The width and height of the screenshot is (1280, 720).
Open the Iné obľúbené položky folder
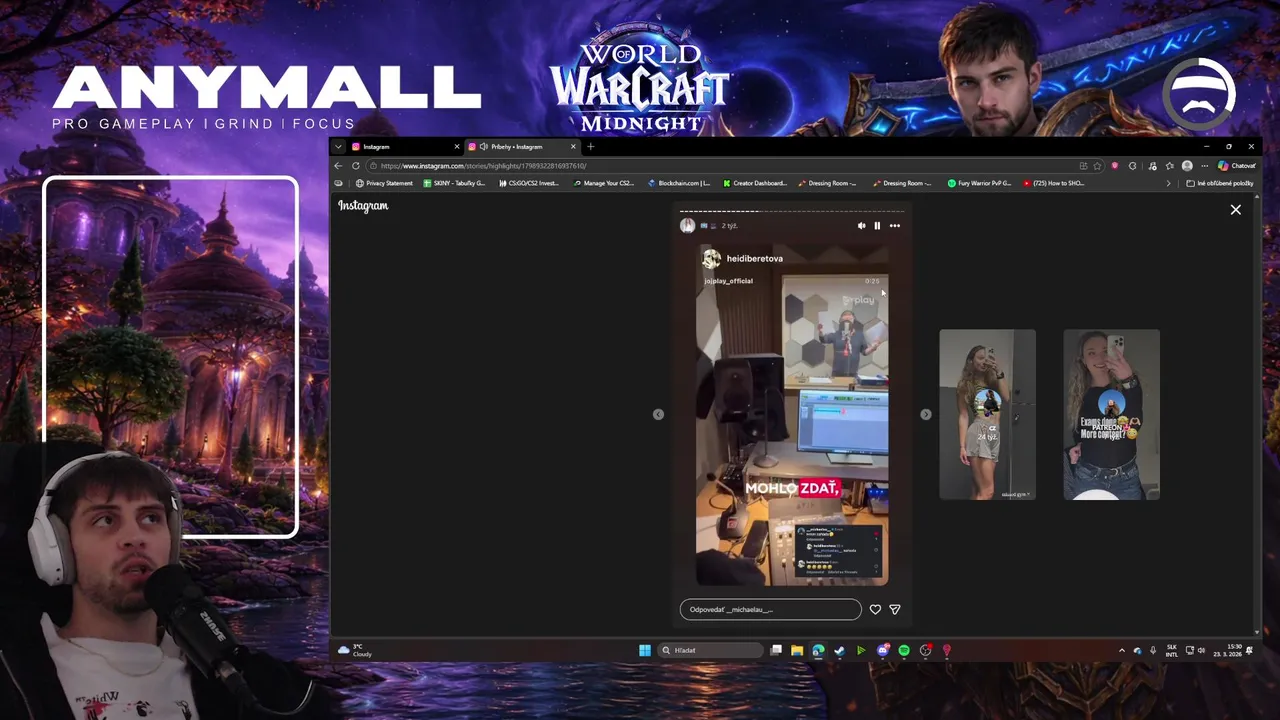pos(1219,184)
